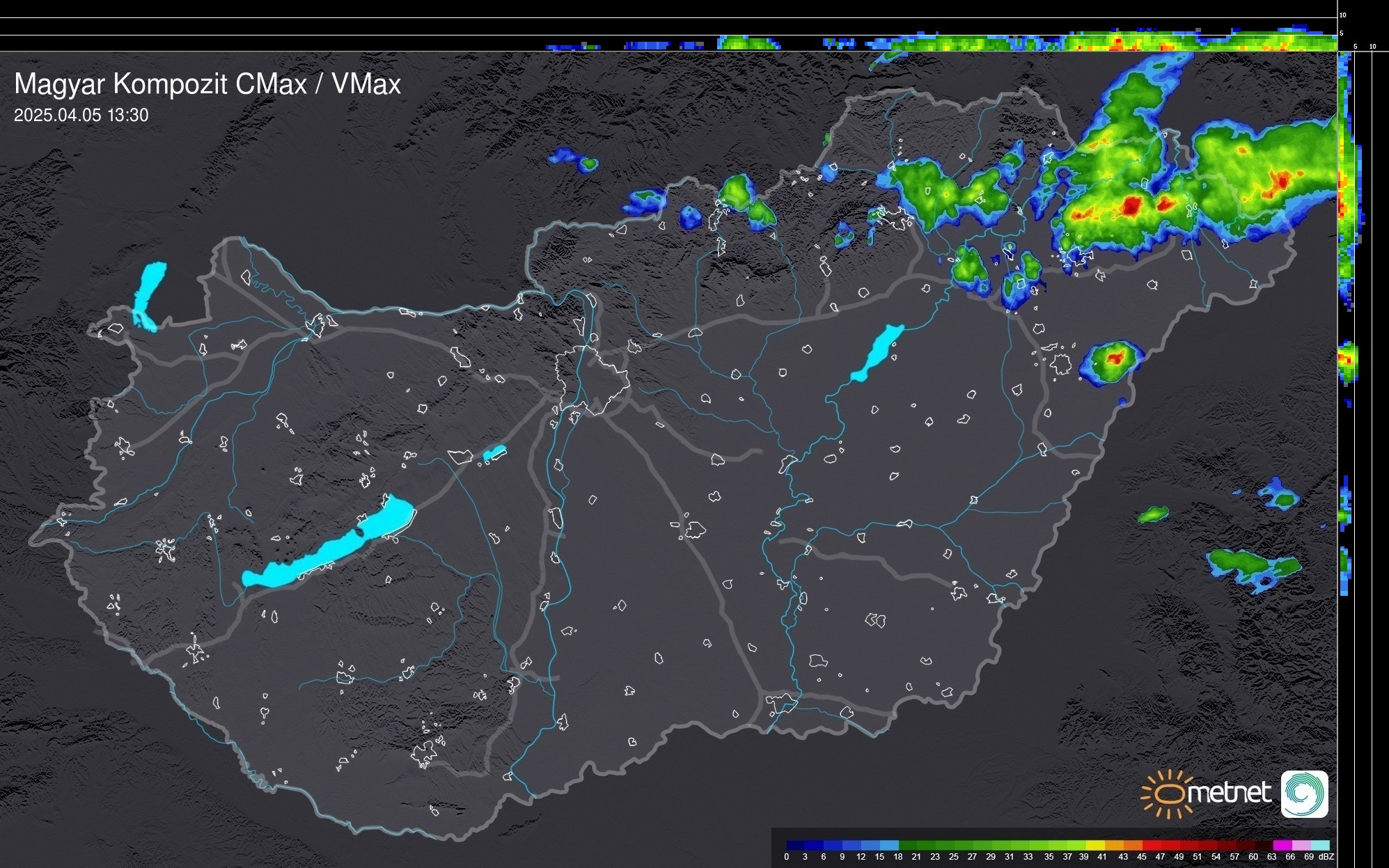Click the Lake Velence cyan shape
Viewport: 1389px width, 868px height.
point(494,453)
